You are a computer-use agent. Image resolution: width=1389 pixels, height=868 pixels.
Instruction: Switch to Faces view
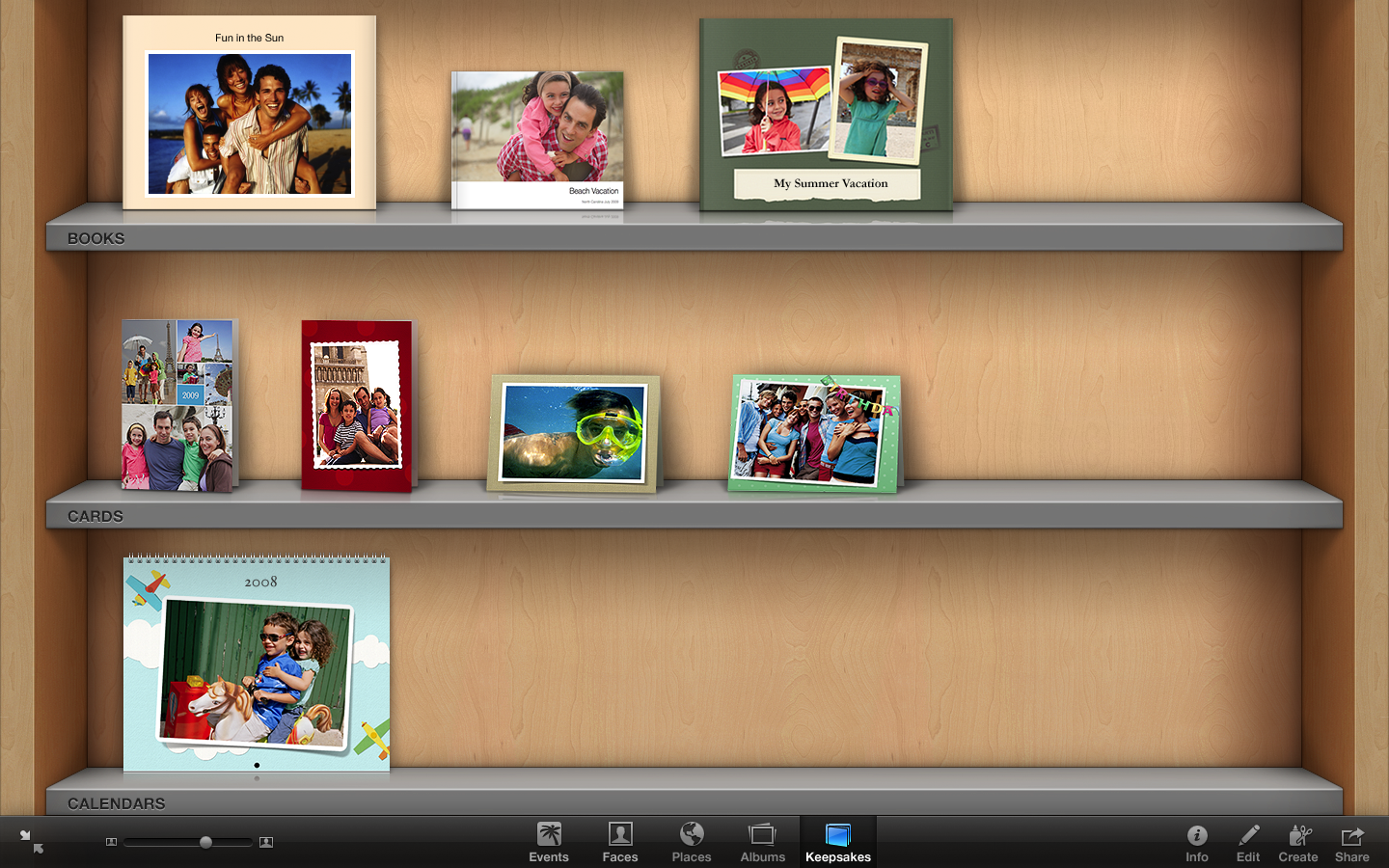(620, 842)
